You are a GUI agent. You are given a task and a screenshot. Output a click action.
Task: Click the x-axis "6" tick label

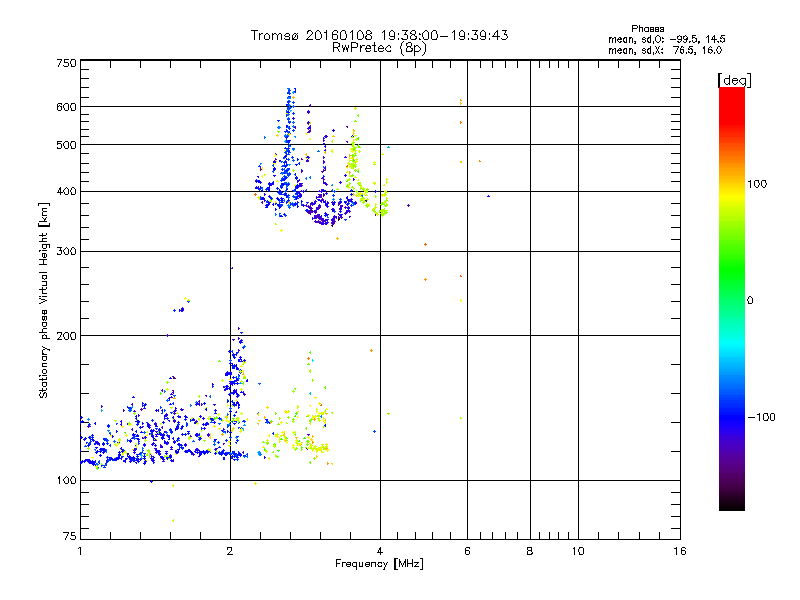pos(467,551)
